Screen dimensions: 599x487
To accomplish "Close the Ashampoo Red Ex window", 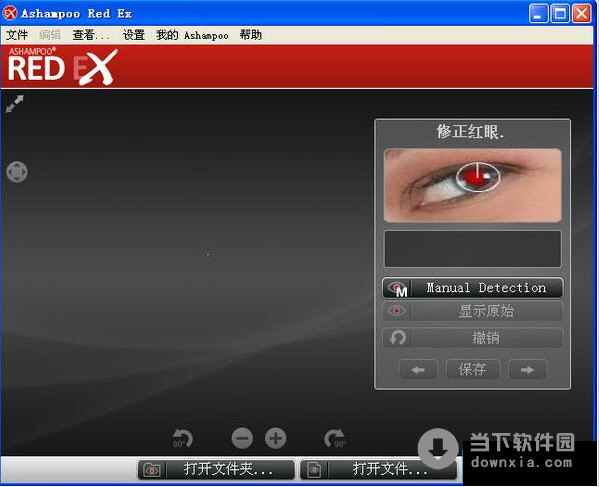I will tap(581, 13).
